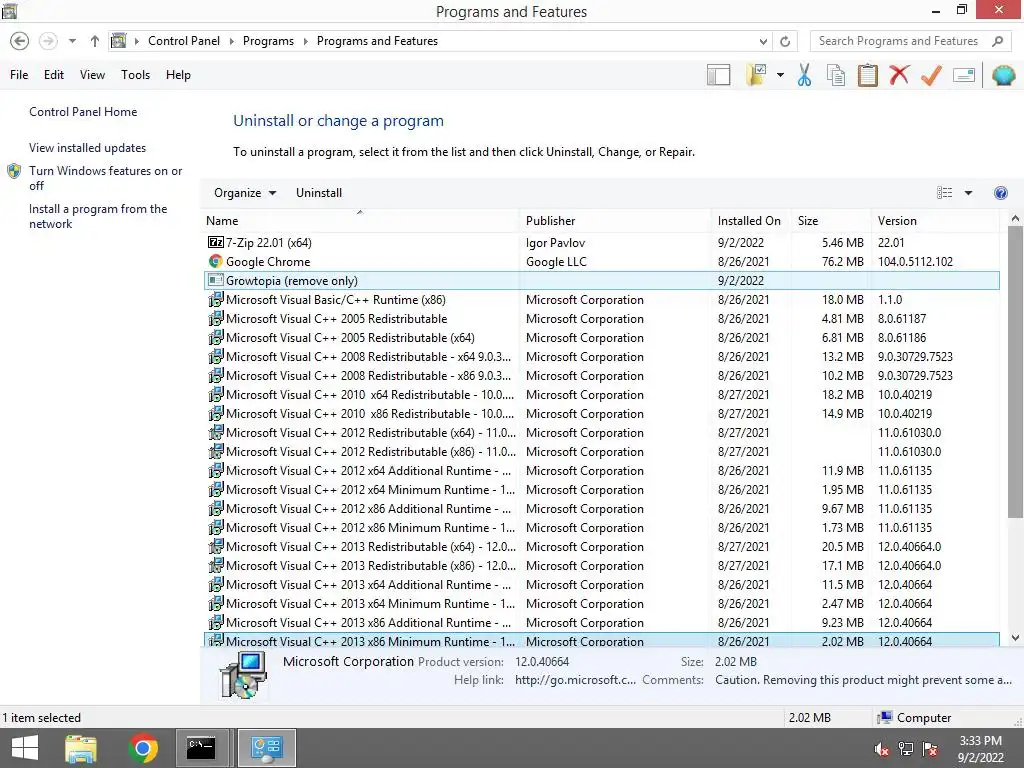Click the folder options toolbar icon
Screen dimensions: 1024x768
[756, 75]
